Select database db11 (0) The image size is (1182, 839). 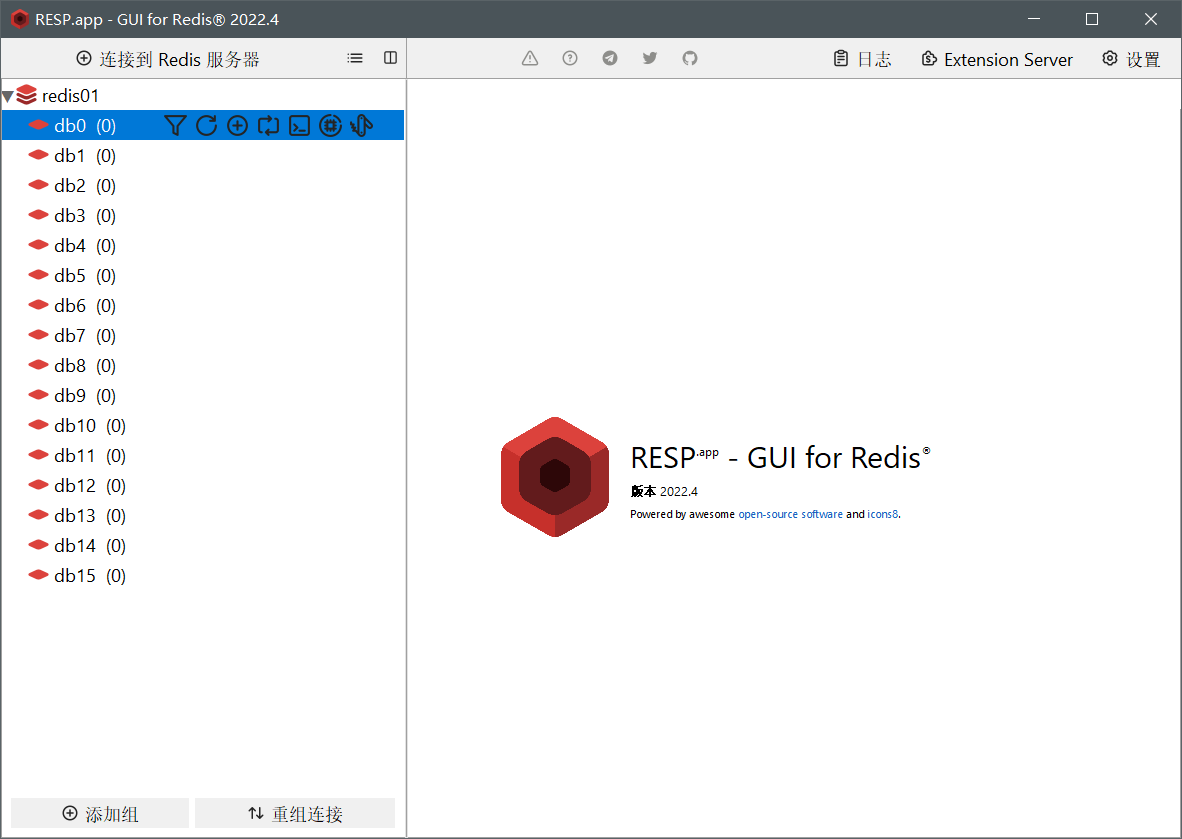coord(203,455)
